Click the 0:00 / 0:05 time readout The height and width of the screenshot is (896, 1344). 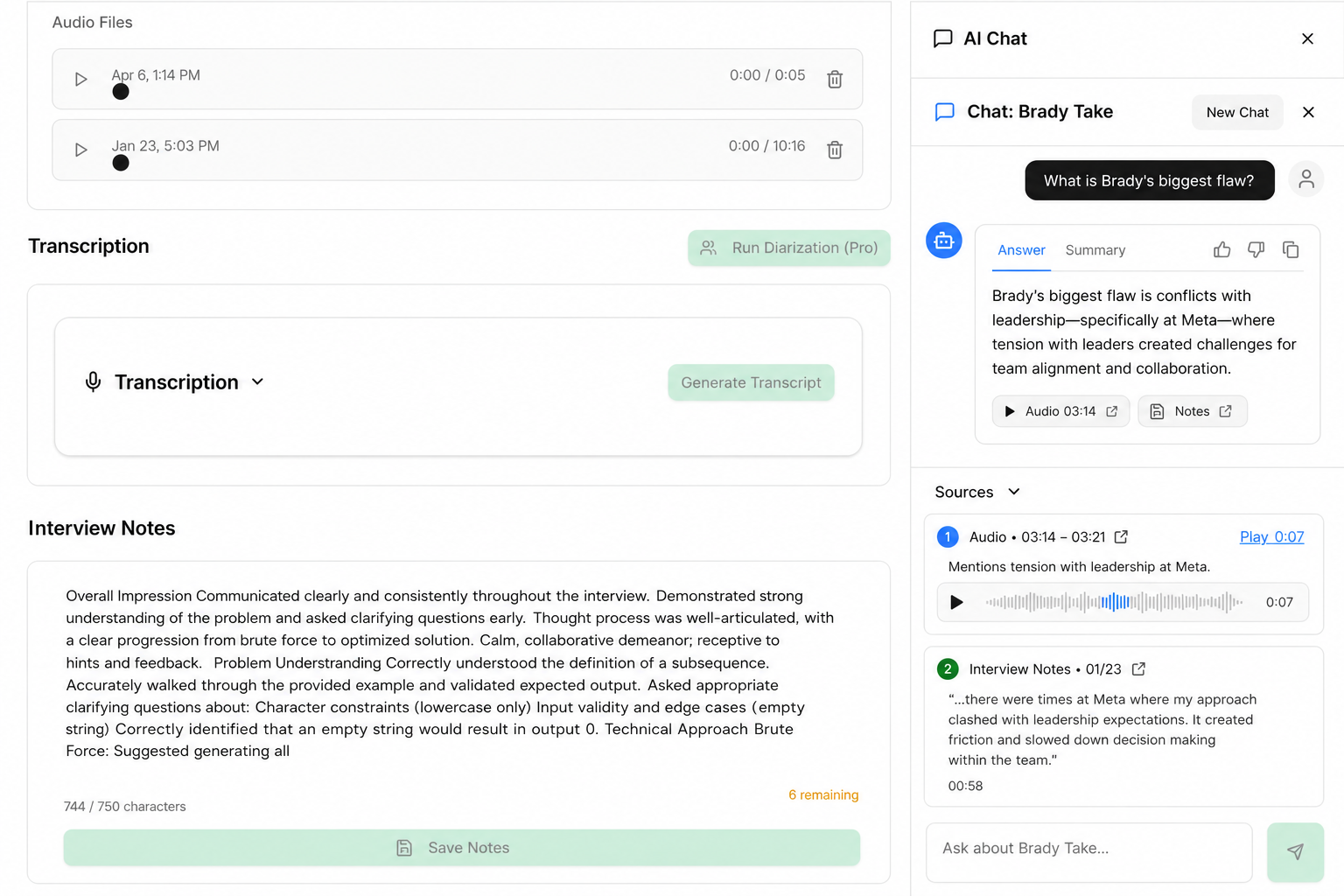pyautogui.click(x=767, y=75)
